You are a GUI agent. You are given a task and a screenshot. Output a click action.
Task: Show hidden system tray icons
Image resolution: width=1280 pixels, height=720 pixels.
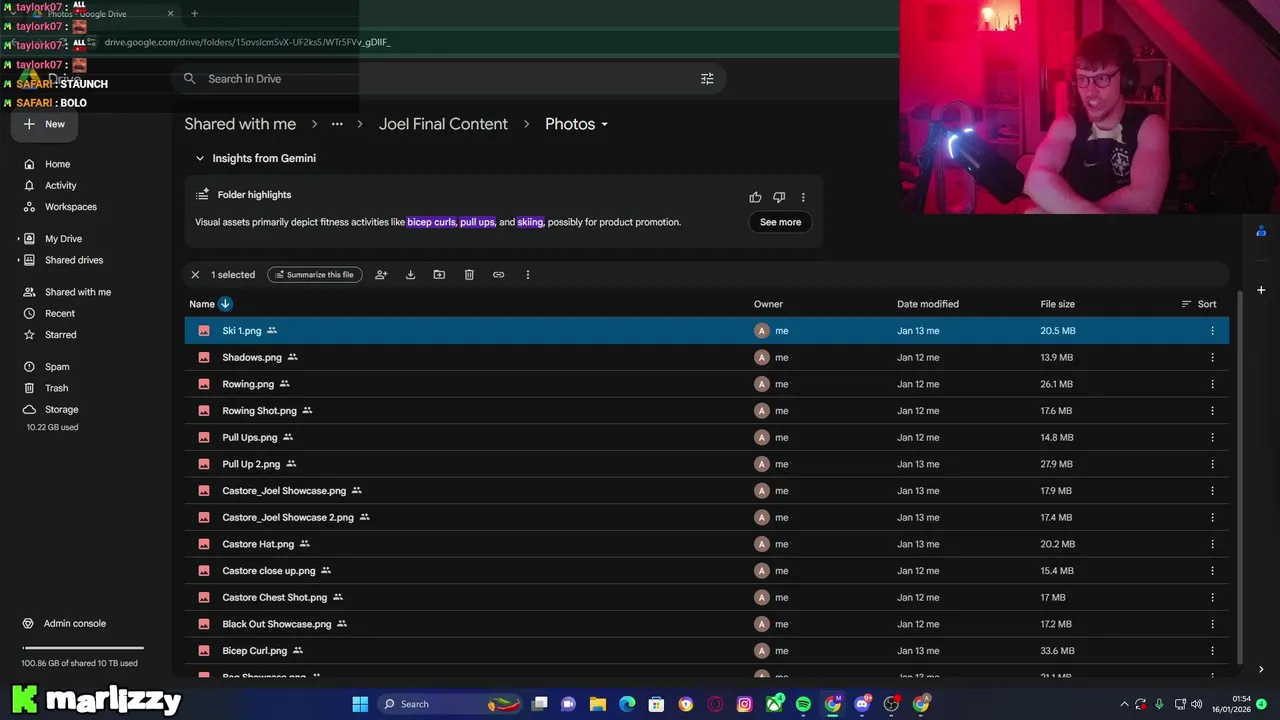1124,704
